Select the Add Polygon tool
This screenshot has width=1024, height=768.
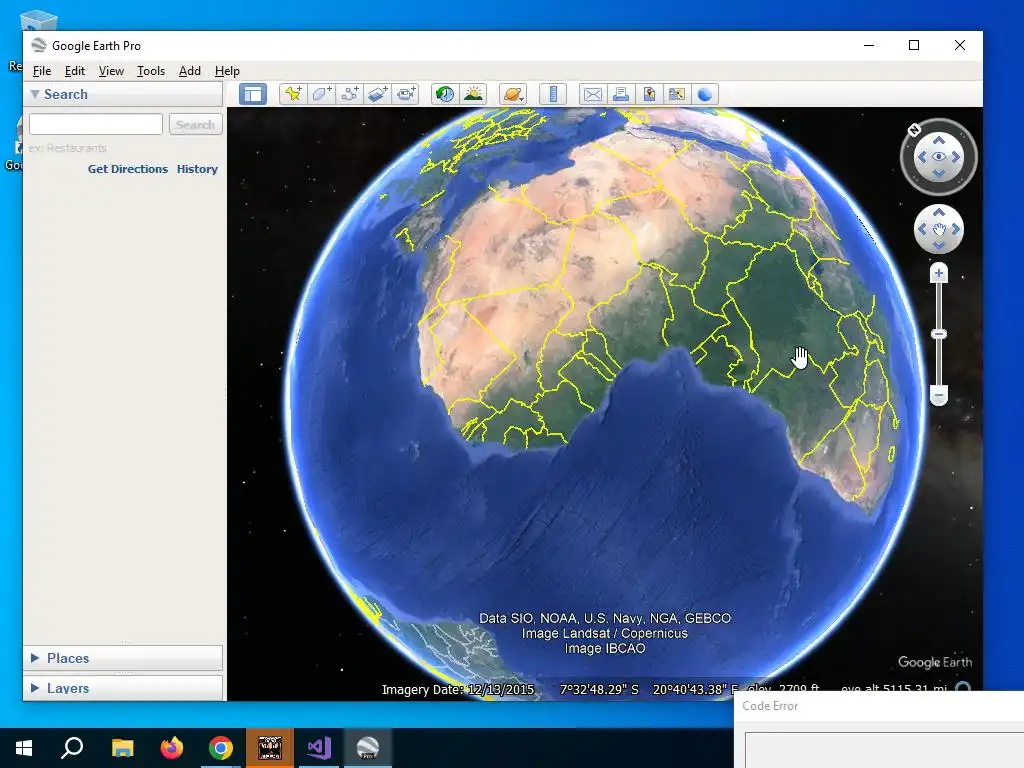click(321, 94)
